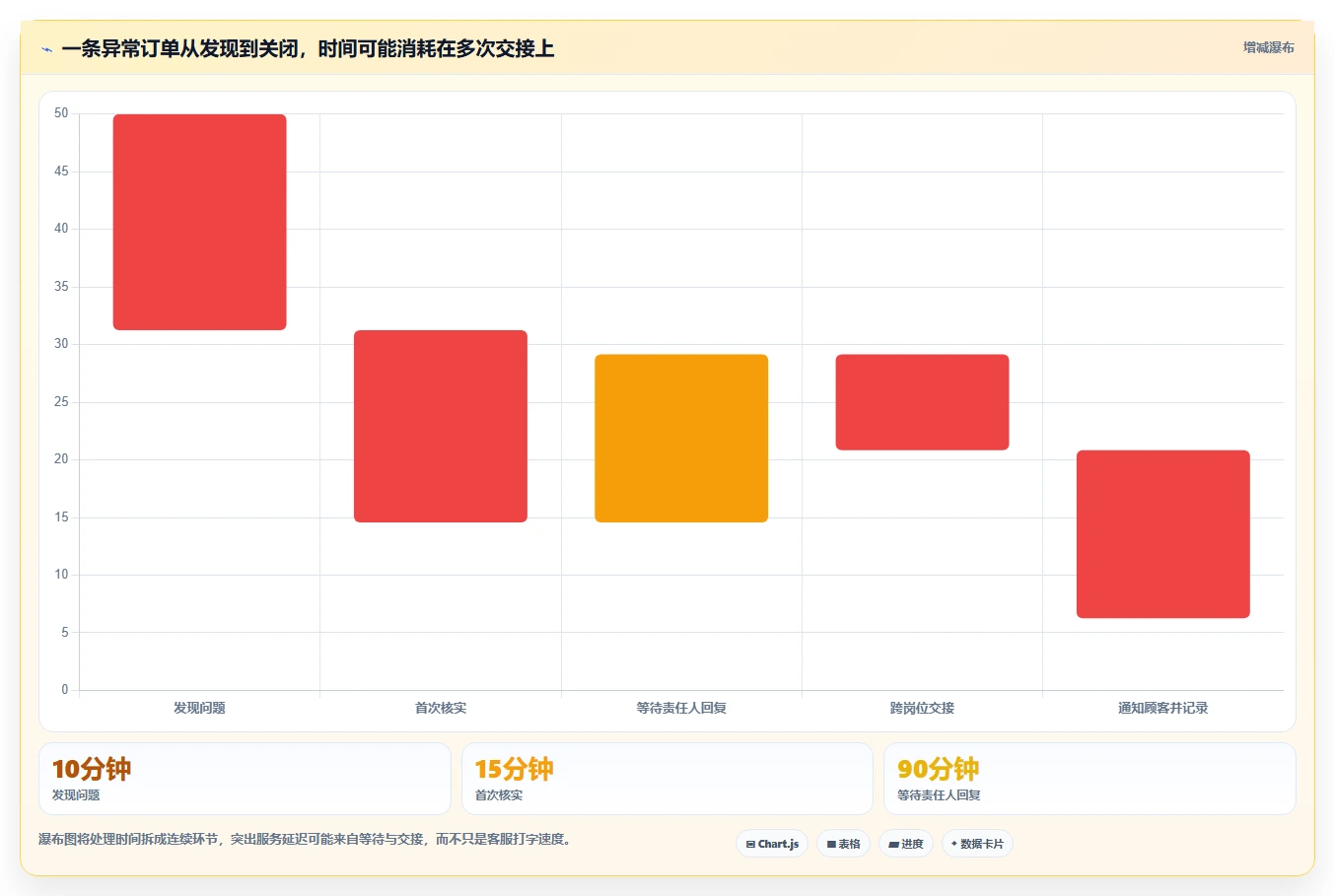Click the y-axis value 25

[61, 402]
